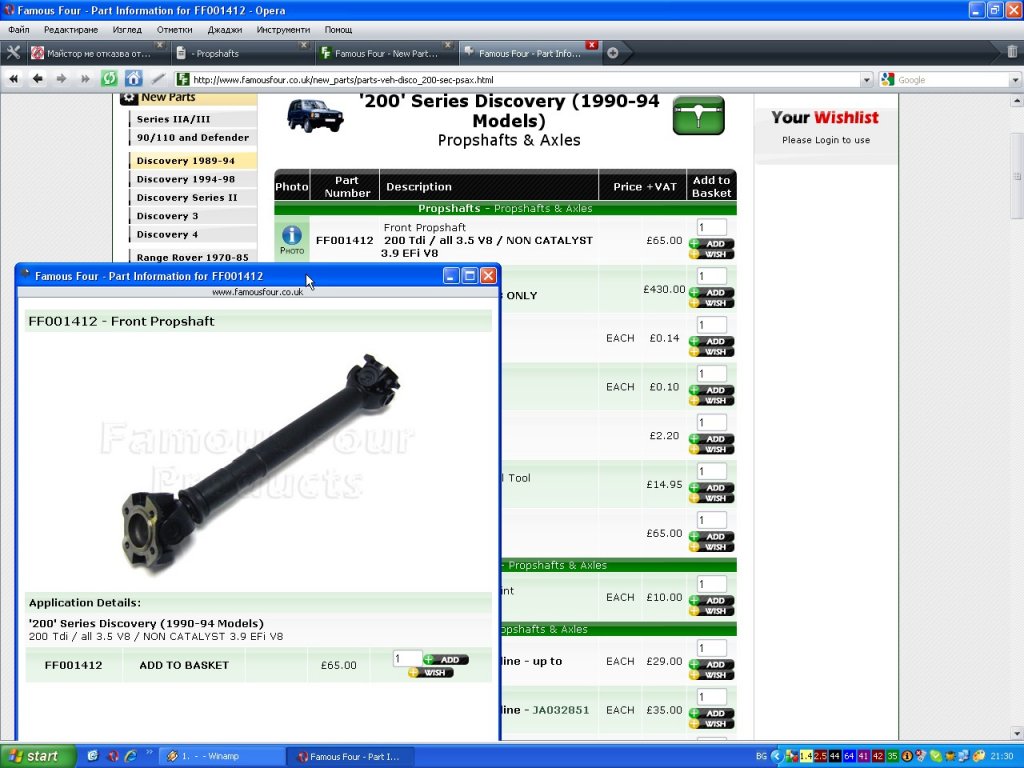
Task: Click the green axle category icon
Action: 699,116
